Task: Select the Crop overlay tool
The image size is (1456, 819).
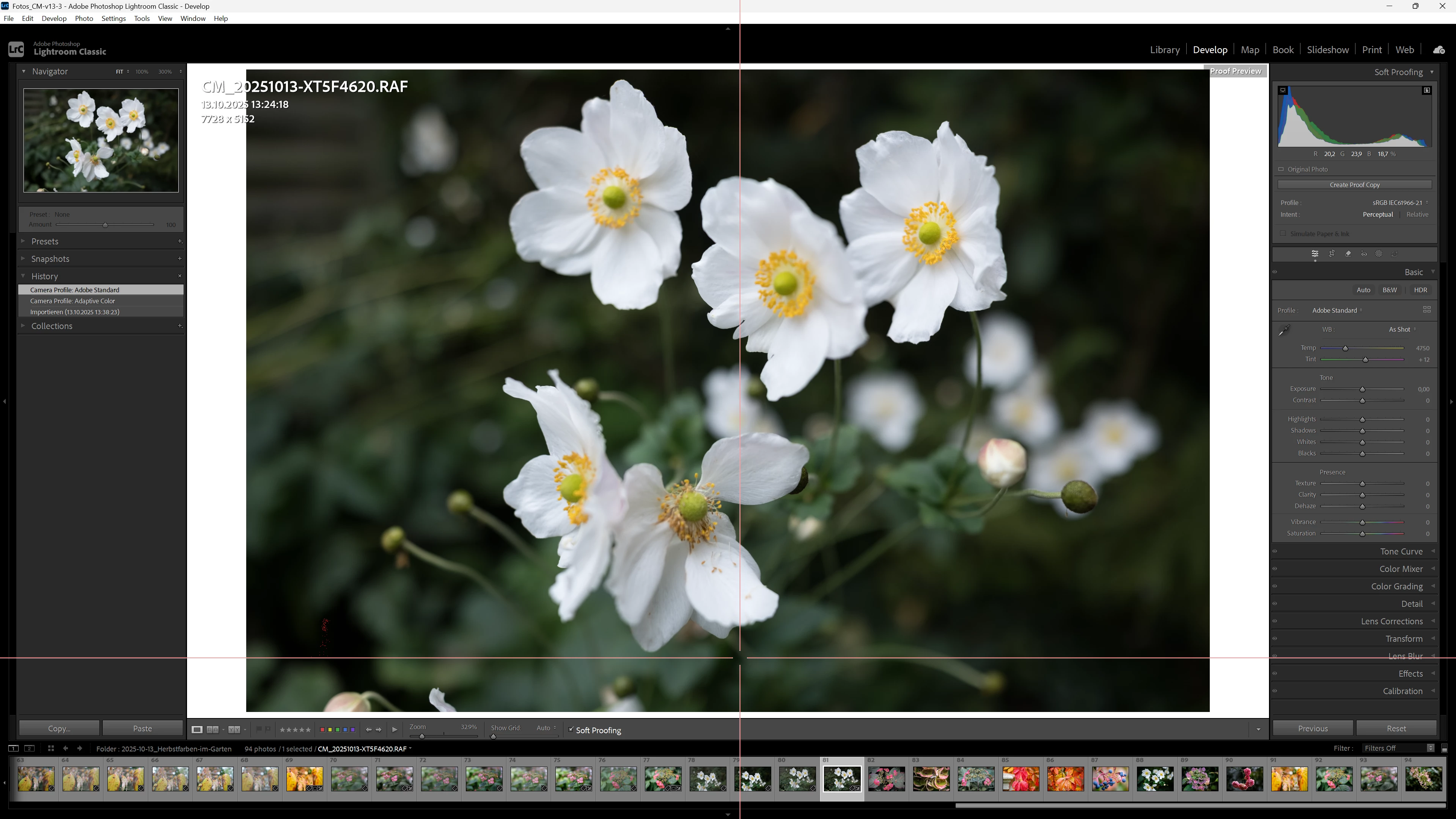Action: point(1332,254)
